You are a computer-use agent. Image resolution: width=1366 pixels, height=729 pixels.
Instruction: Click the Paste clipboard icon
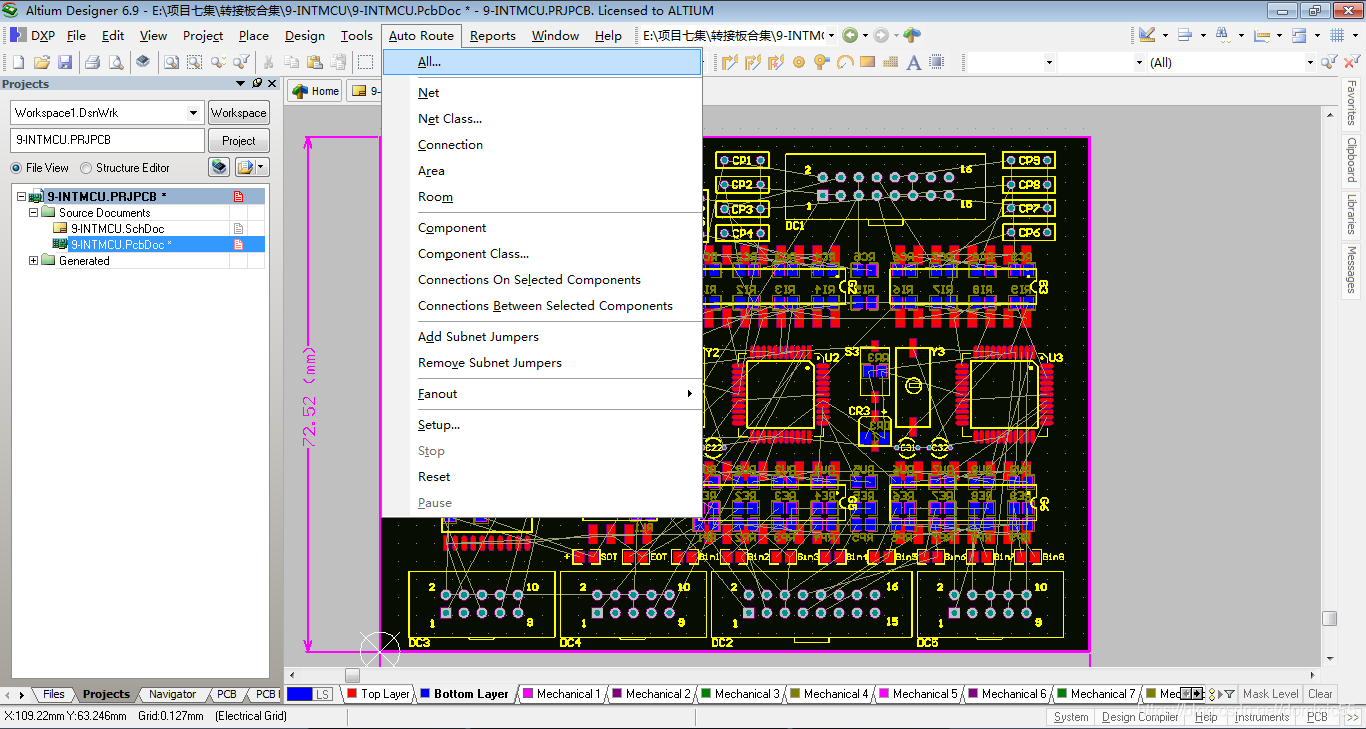coord(314,62)
